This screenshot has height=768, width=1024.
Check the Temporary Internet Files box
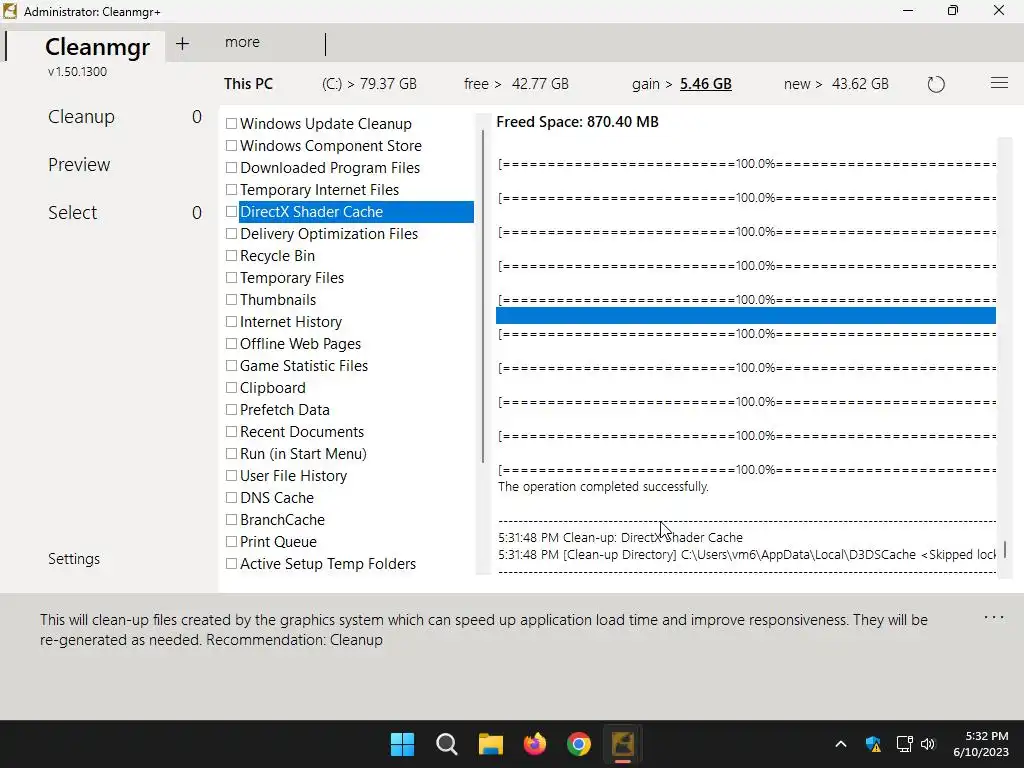pyautogui.click(x=231, y=189)
